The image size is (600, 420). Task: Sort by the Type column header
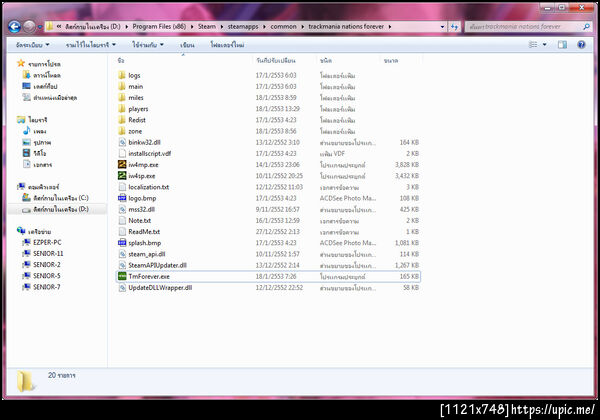[326, 60]
